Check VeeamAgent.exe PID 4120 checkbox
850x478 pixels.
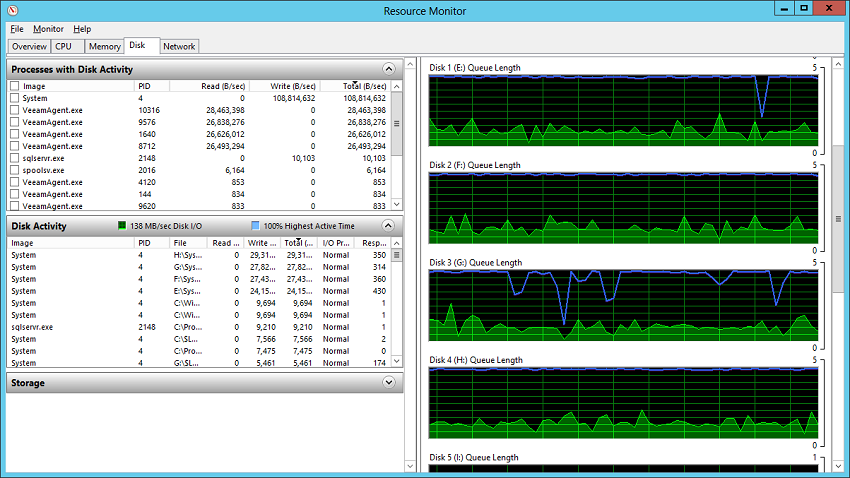tap(15, 182)
